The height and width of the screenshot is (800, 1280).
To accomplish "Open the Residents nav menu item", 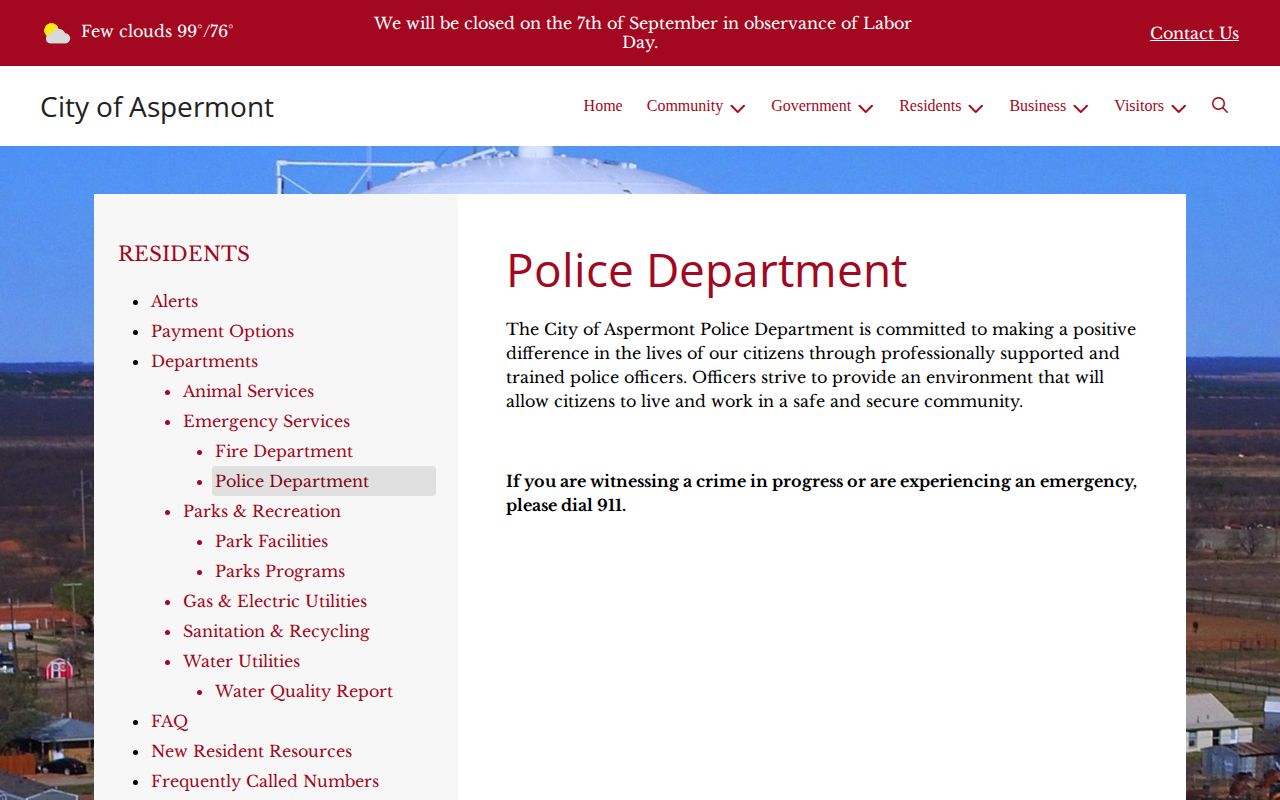I will pos(930,106).
